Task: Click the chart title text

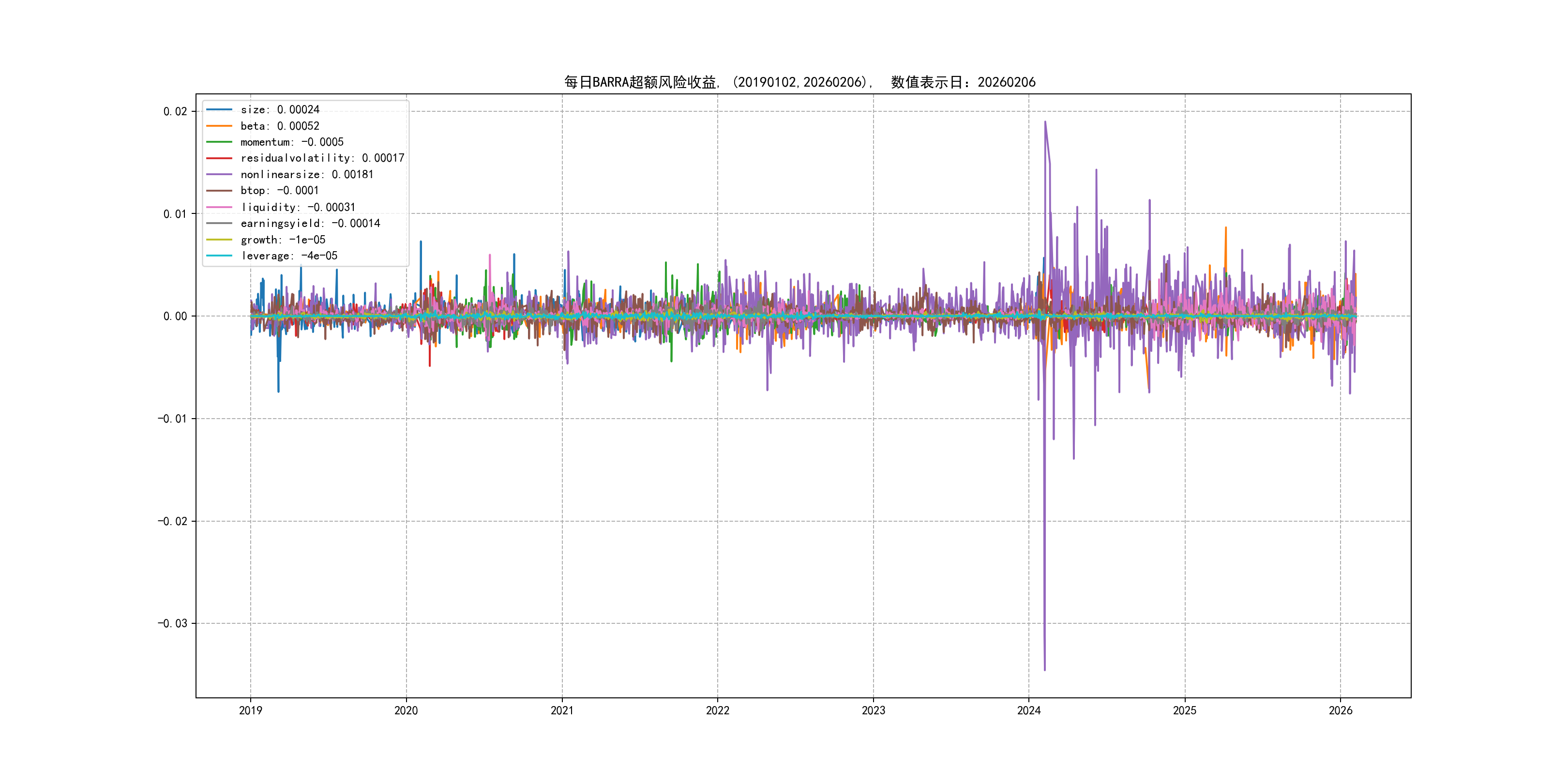Action: tap(799, 82)
